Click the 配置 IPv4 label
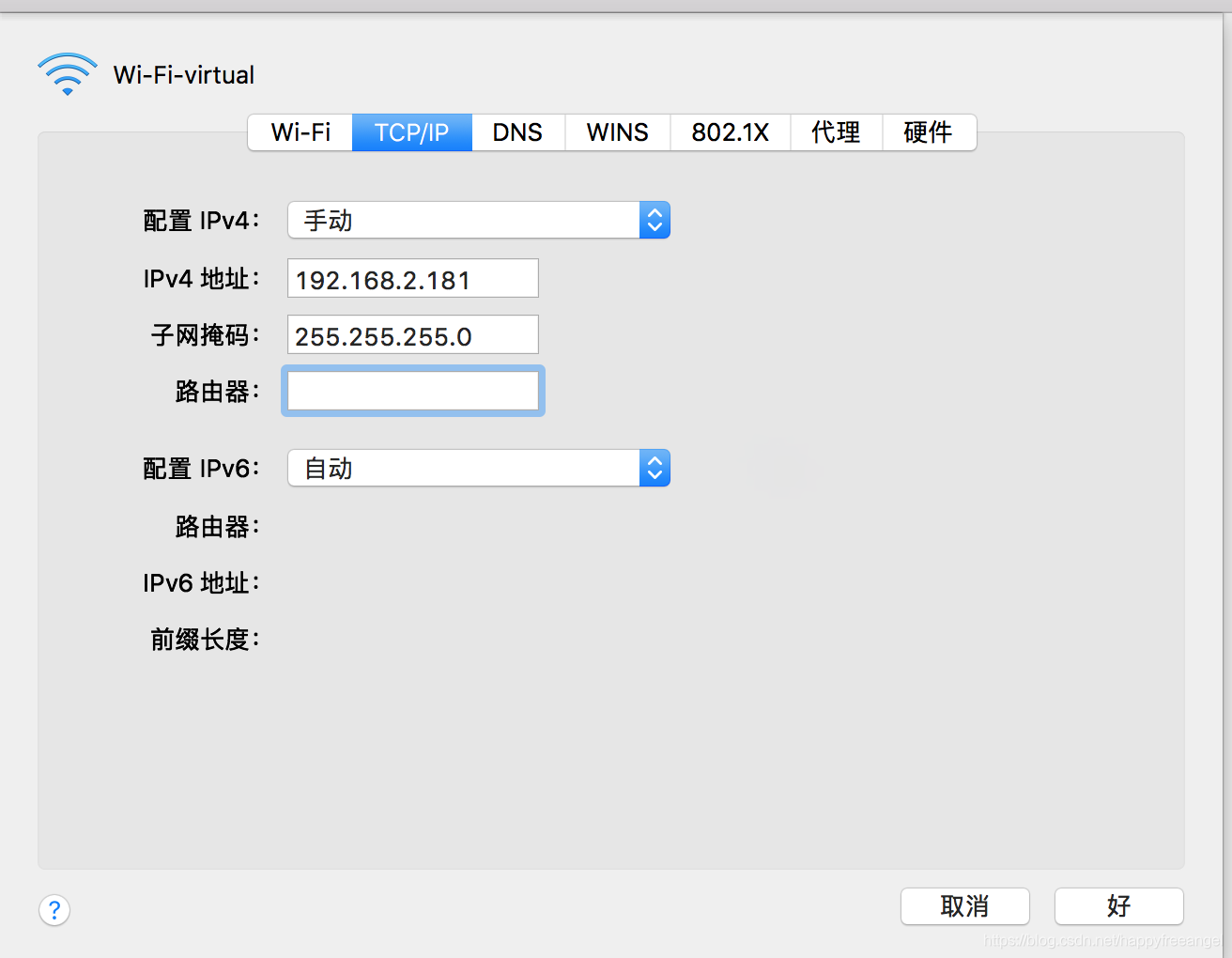The width and height of the screenshot is (1232, 958). pyautogui.click(x=201, y=221)
